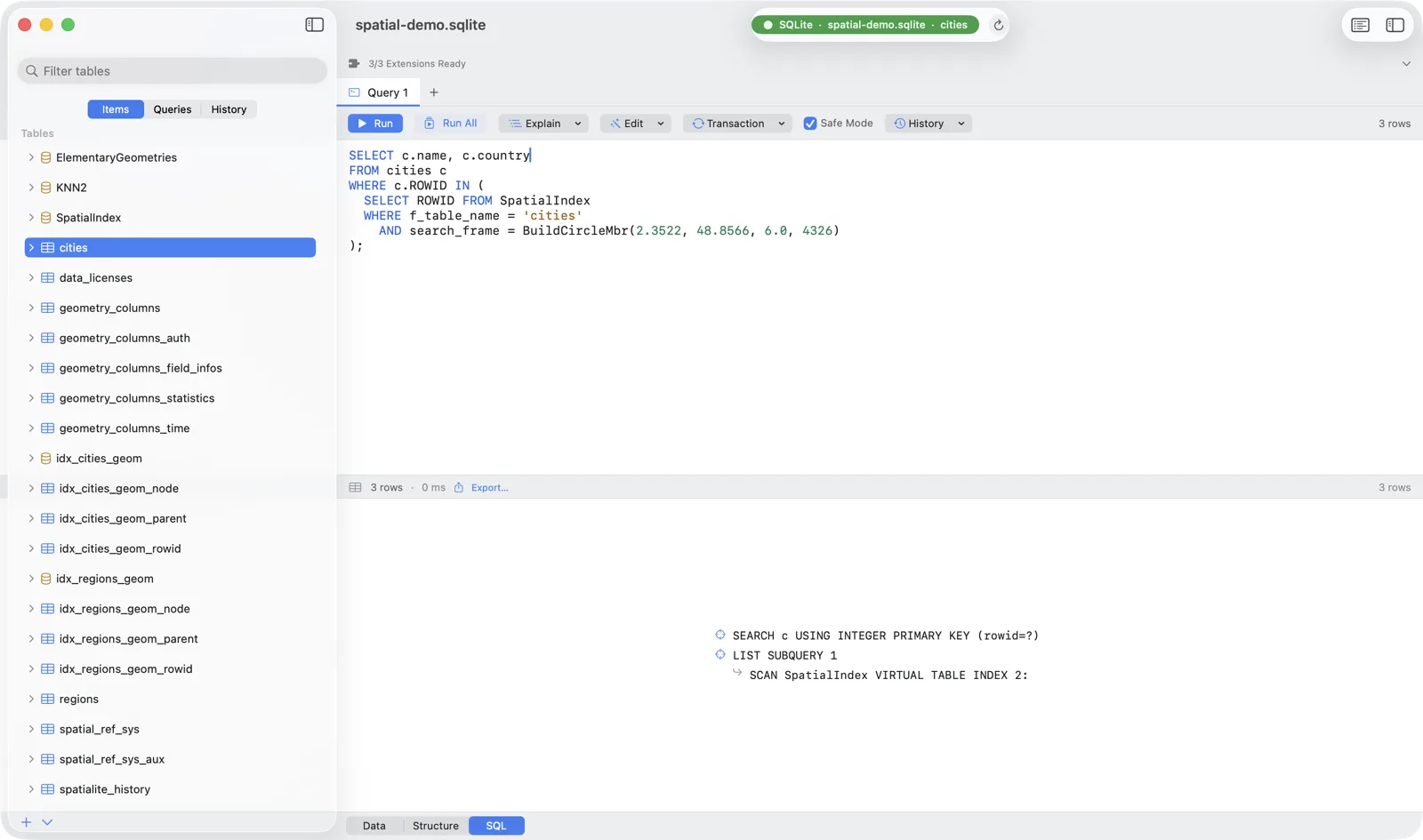The width and height of the screenshot is (1423, 840).
Task: Open the Transaction dropdown arrow
Action: pos(782,124)
